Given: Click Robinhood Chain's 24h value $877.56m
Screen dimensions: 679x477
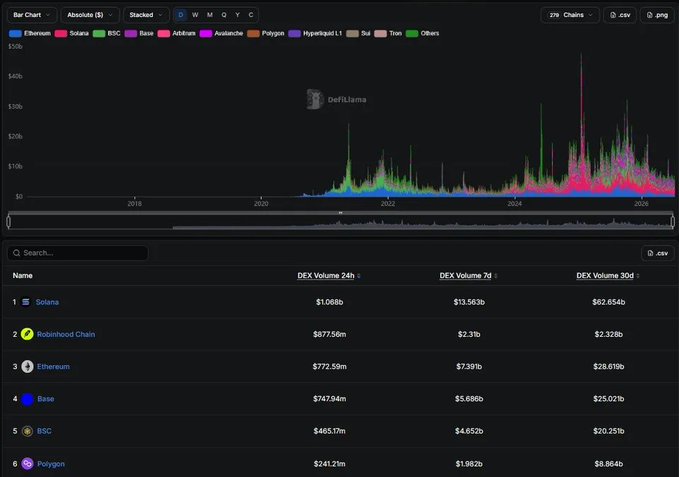Looking at the screenshot, I should [x=330, y=334].
